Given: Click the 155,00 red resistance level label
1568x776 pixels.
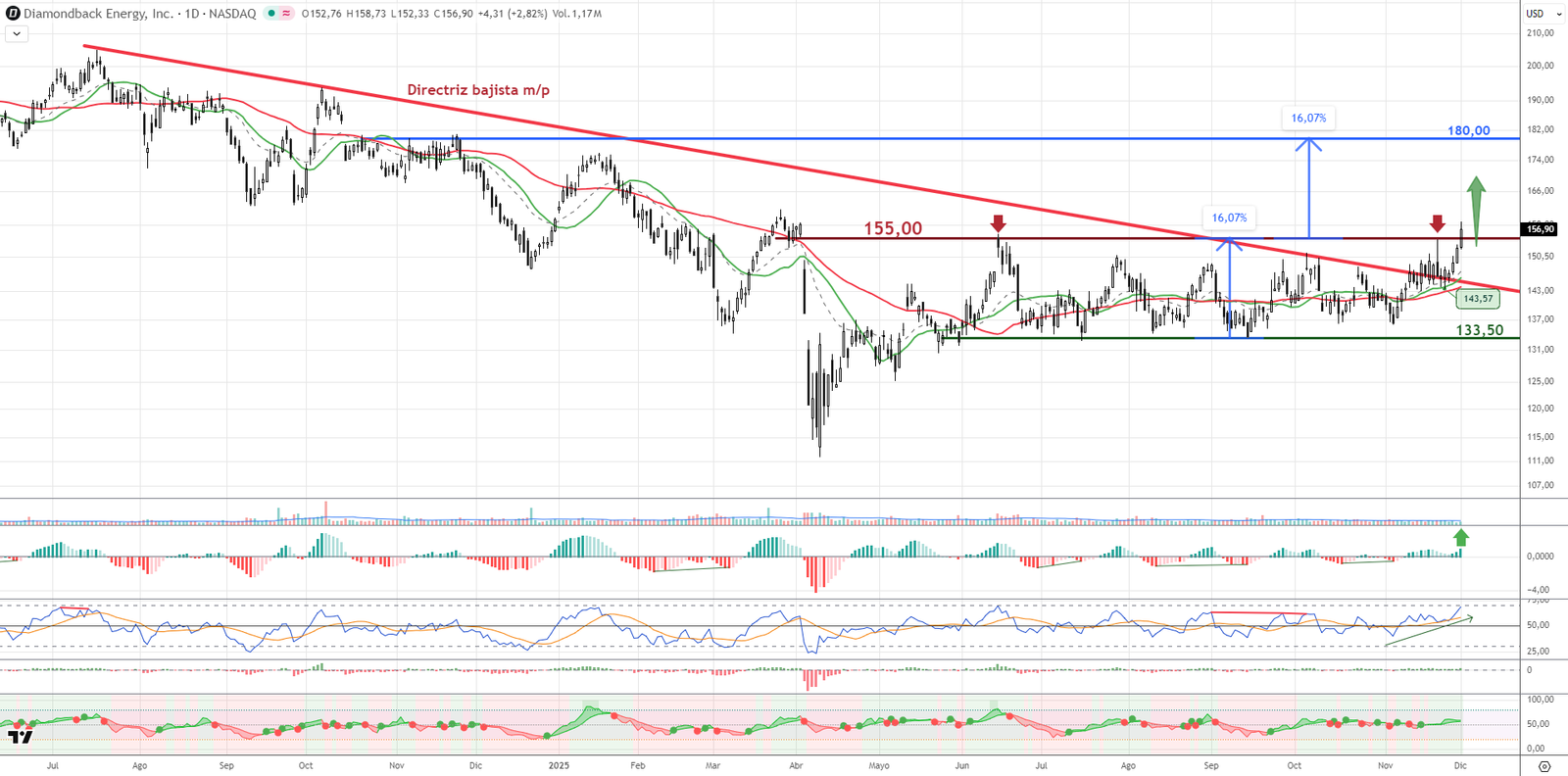Looking at the screenshot, I should click(x=892, y=228).
